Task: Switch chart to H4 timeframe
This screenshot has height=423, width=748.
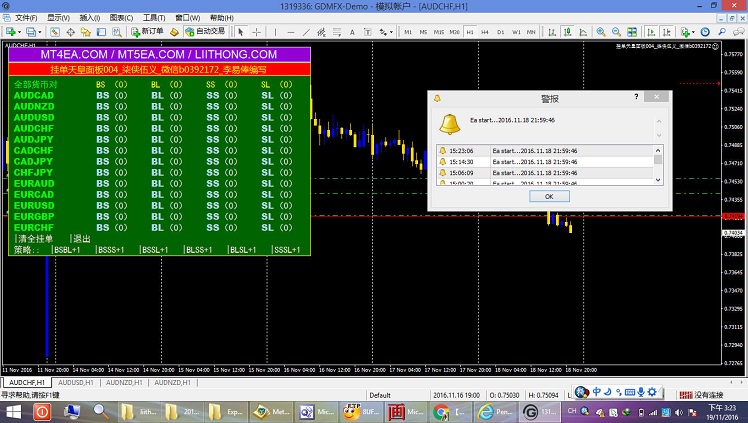Action: click(x=485, y=31)
